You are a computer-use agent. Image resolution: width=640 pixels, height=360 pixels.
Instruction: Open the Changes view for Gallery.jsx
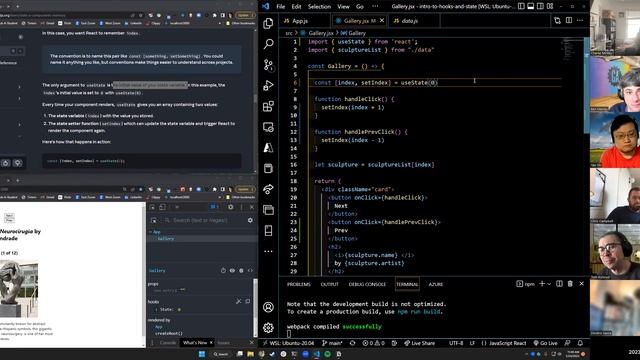[x=558, y=20]
